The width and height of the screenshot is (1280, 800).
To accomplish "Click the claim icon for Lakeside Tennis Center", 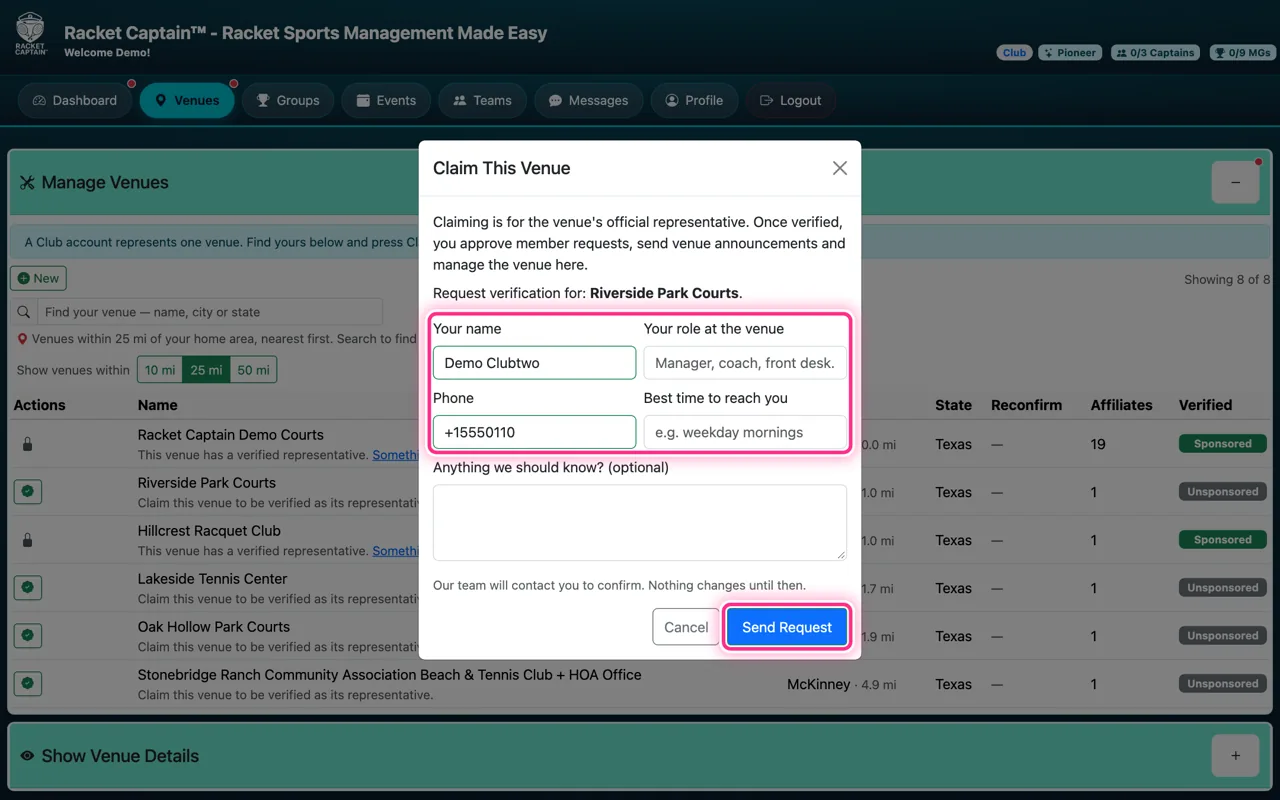I will tap(28, 588).
